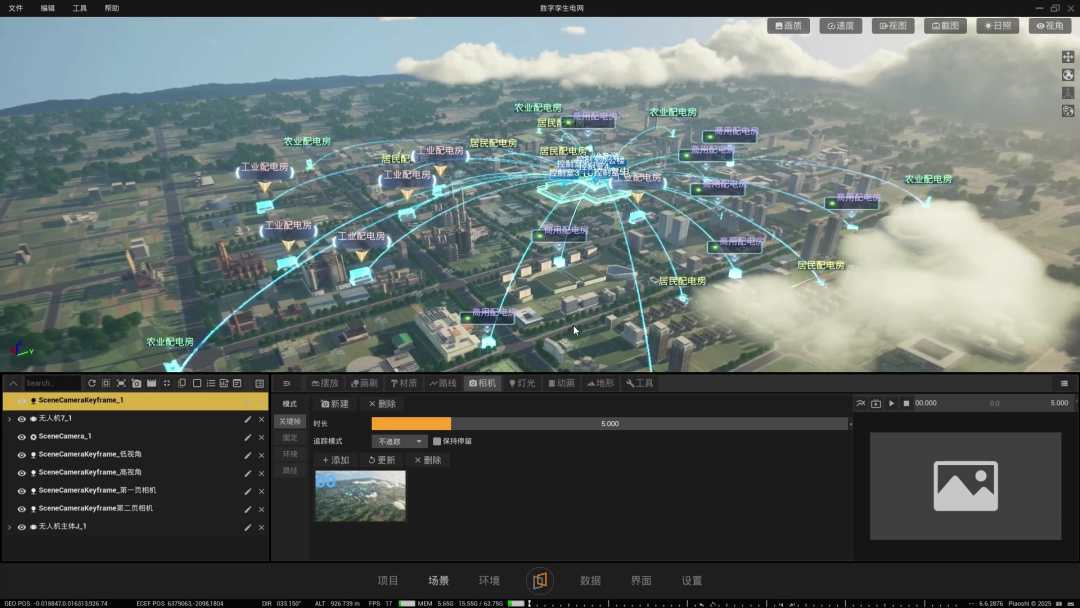
Task: Stop the camera animation preview
Action: (906, 403)
